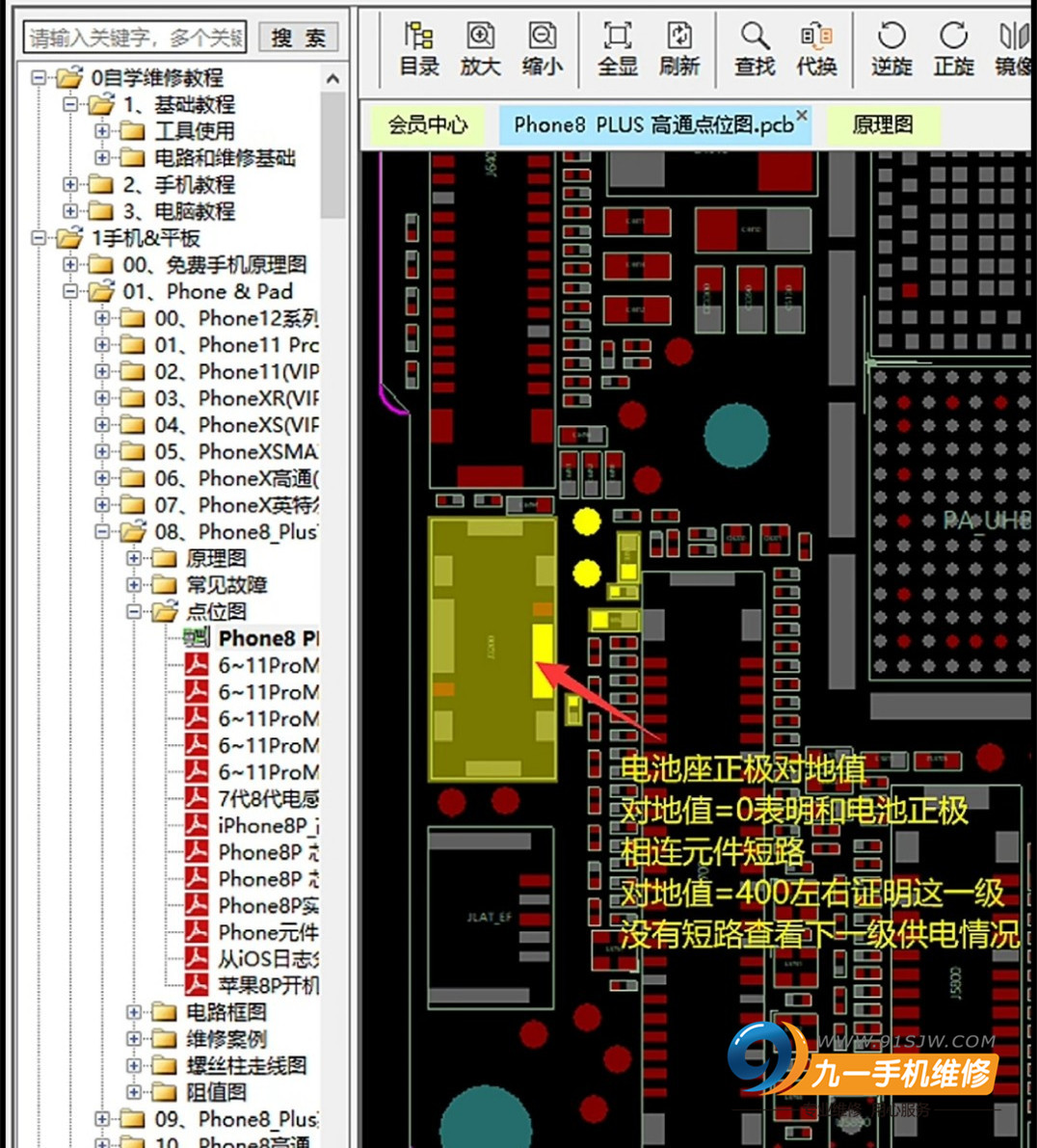
Task: Expand the 维修案例 folder
Action: [x=134, y=1039]
